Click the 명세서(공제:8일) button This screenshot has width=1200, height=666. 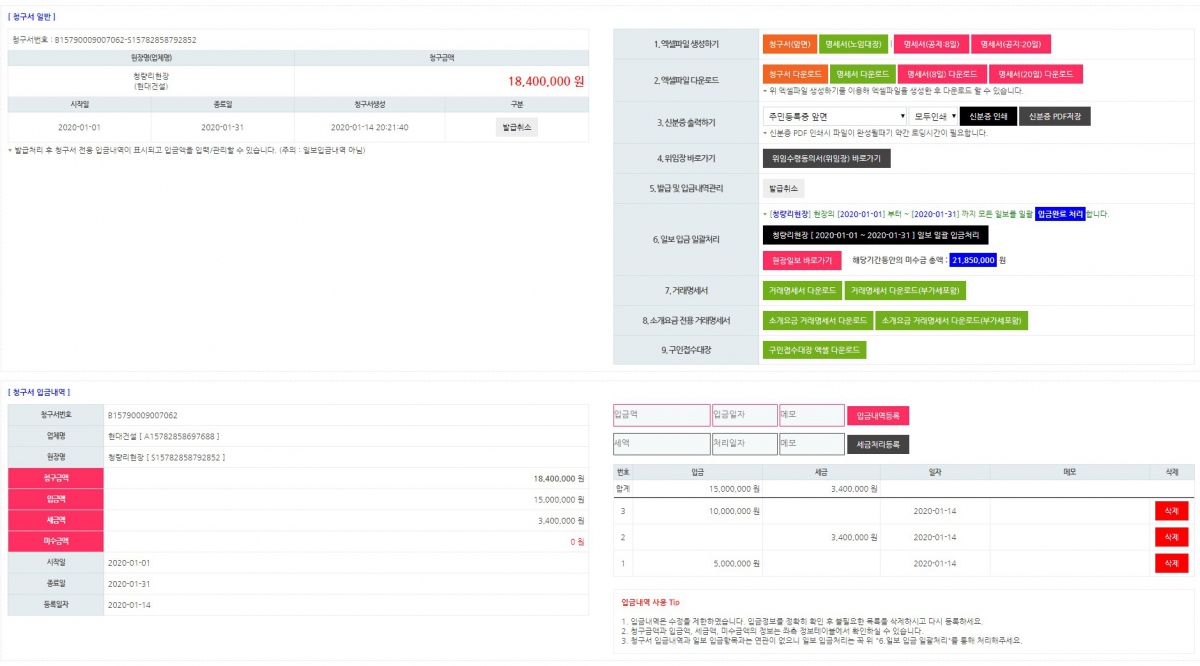tap(930, 44)
